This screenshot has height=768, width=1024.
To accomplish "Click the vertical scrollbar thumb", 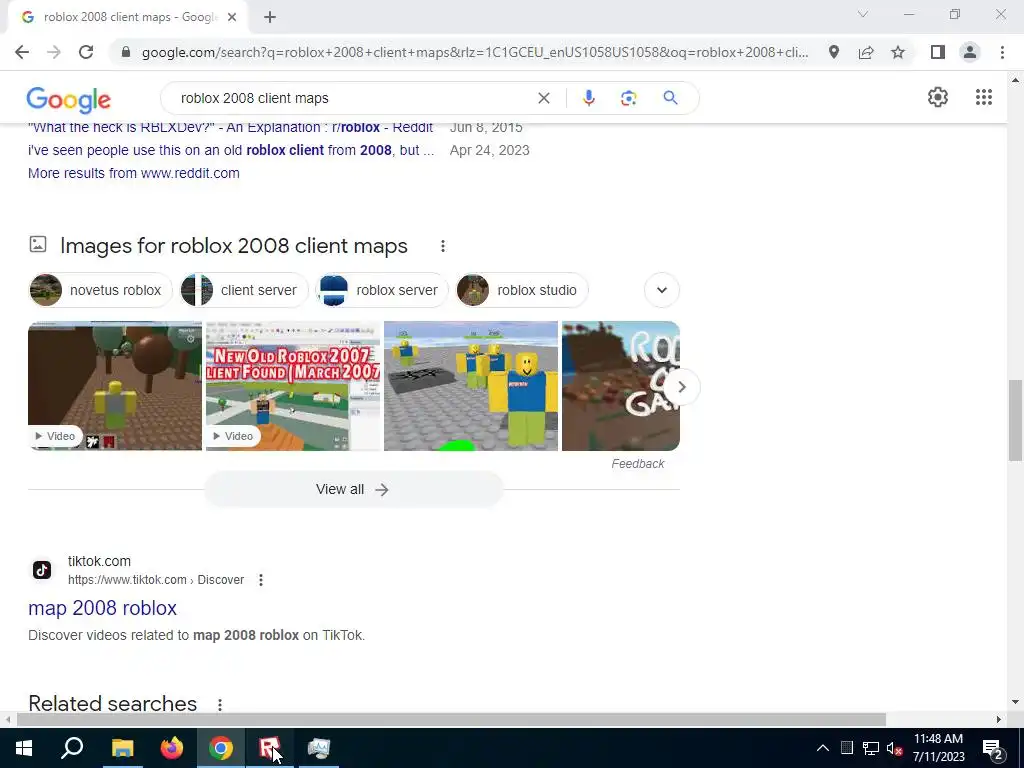I will 1016,420.
